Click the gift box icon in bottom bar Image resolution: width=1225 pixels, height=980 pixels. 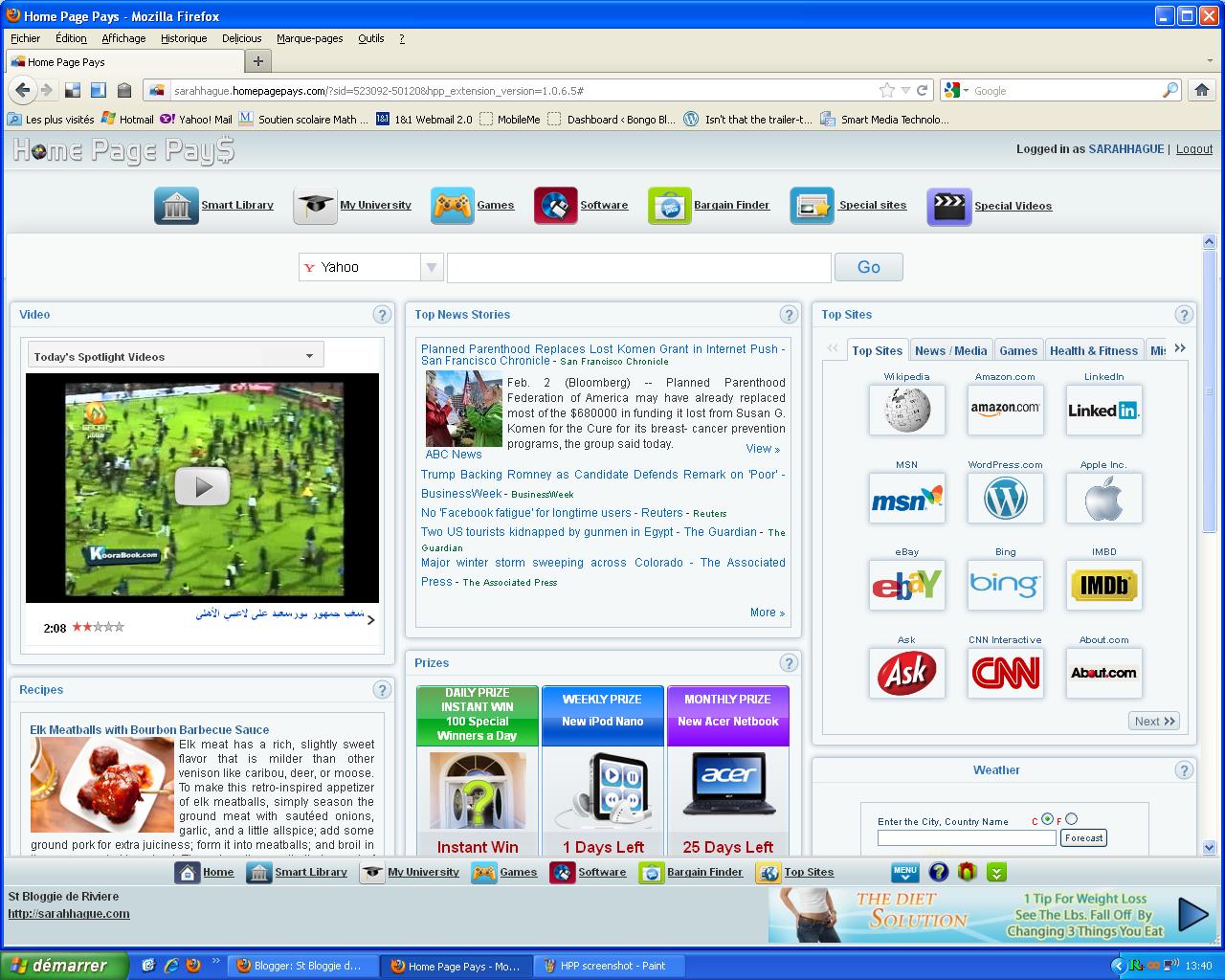click(x=967, y=872)
